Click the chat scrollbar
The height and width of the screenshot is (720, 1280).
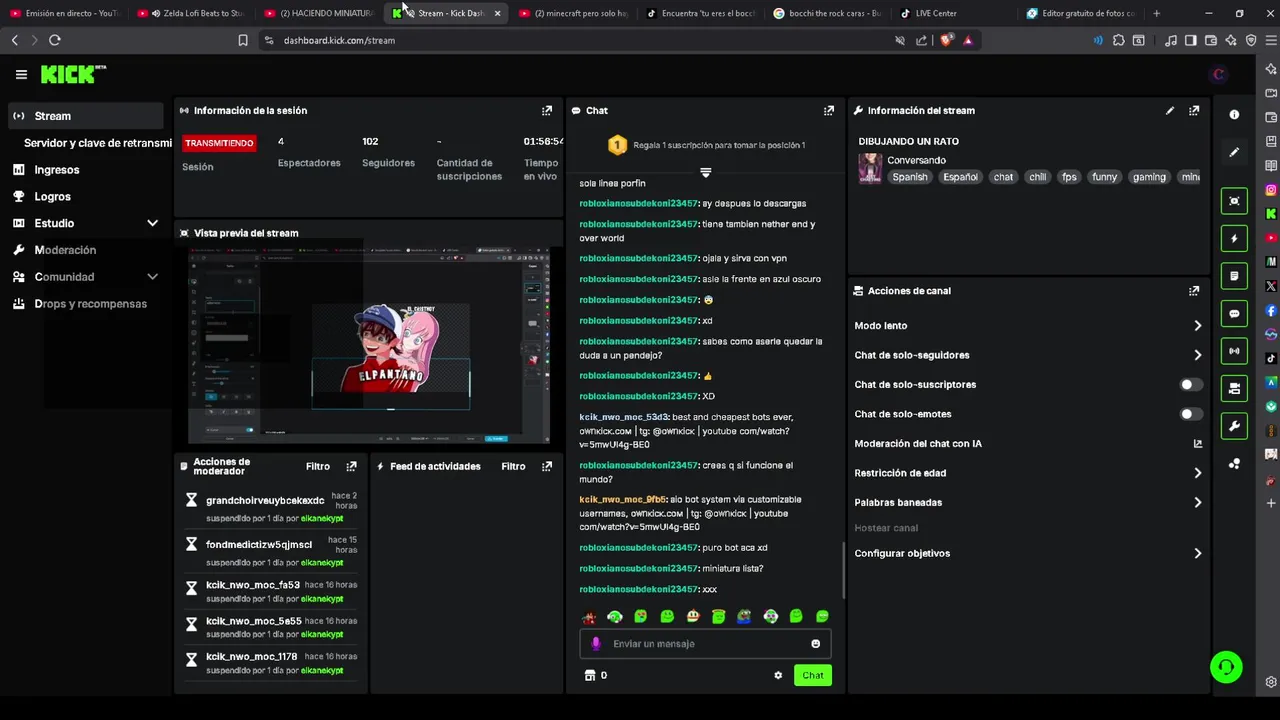(x=843, y=570)
